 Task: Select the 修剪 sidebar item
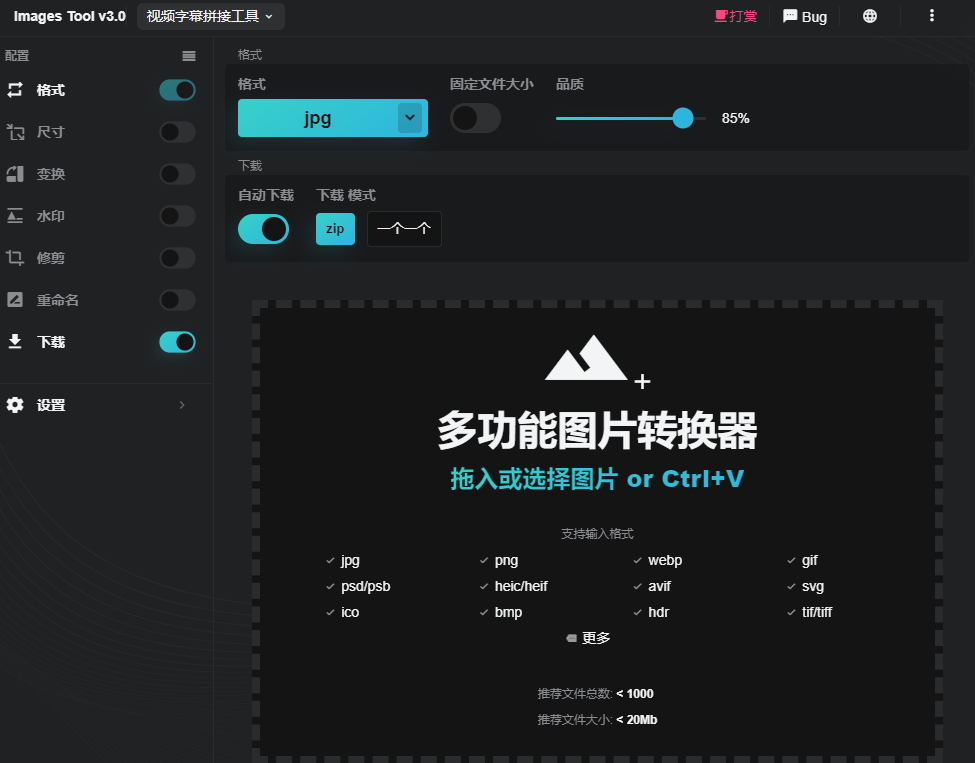point(50,258)
